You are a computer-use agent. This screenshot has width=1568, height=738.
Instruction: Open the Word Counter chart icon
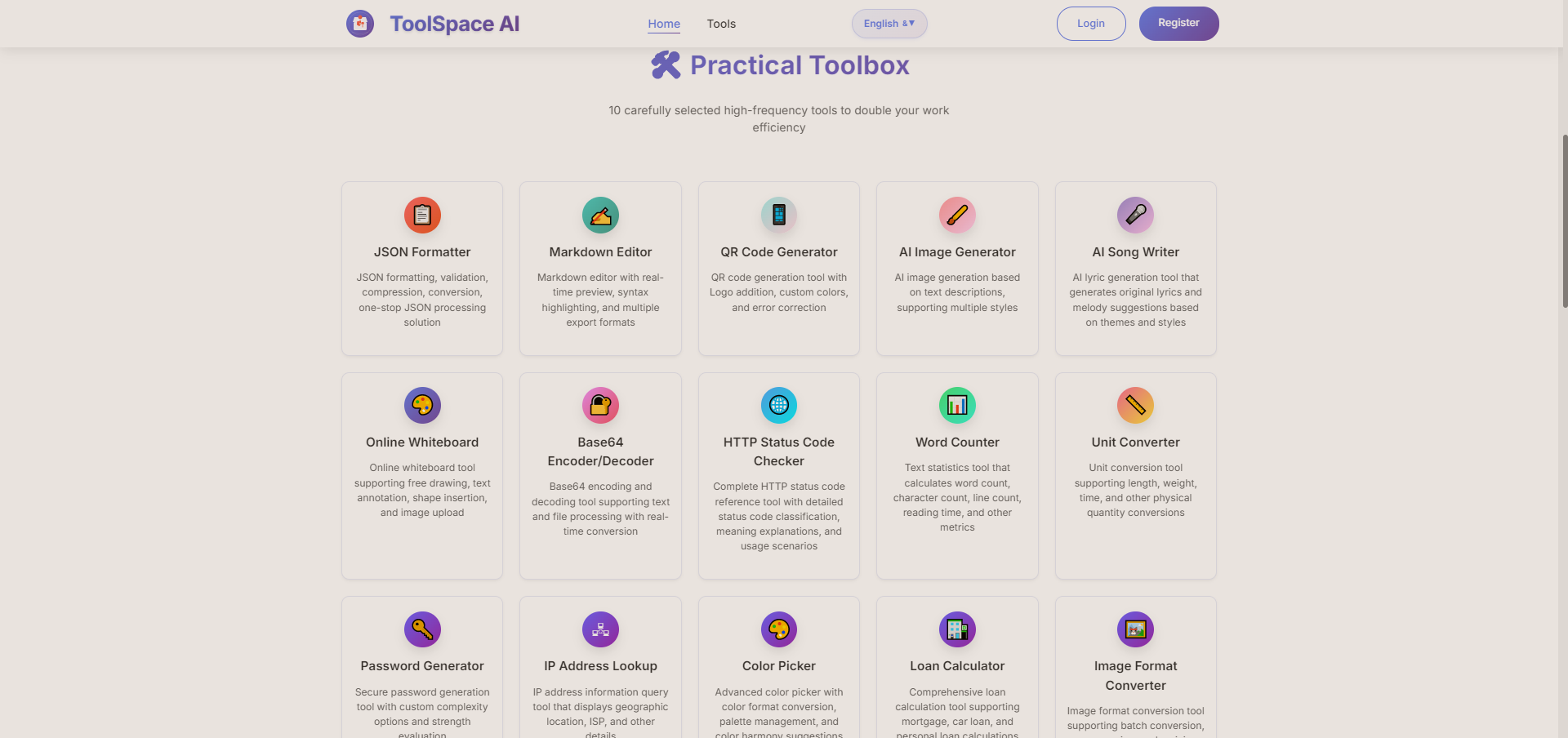point(956,405)
